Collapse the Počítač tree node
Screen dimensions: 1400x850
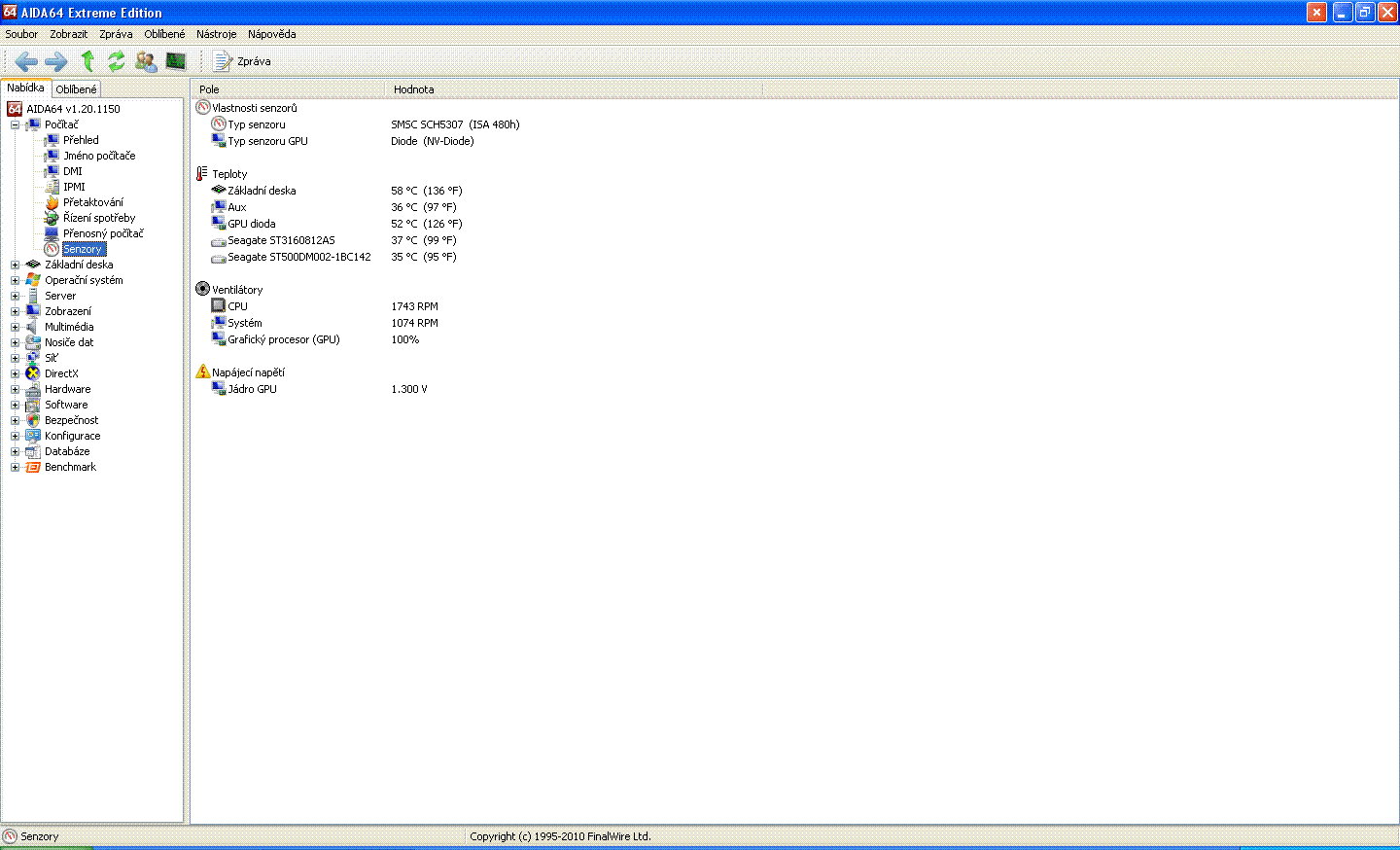[x=15, y=124]
